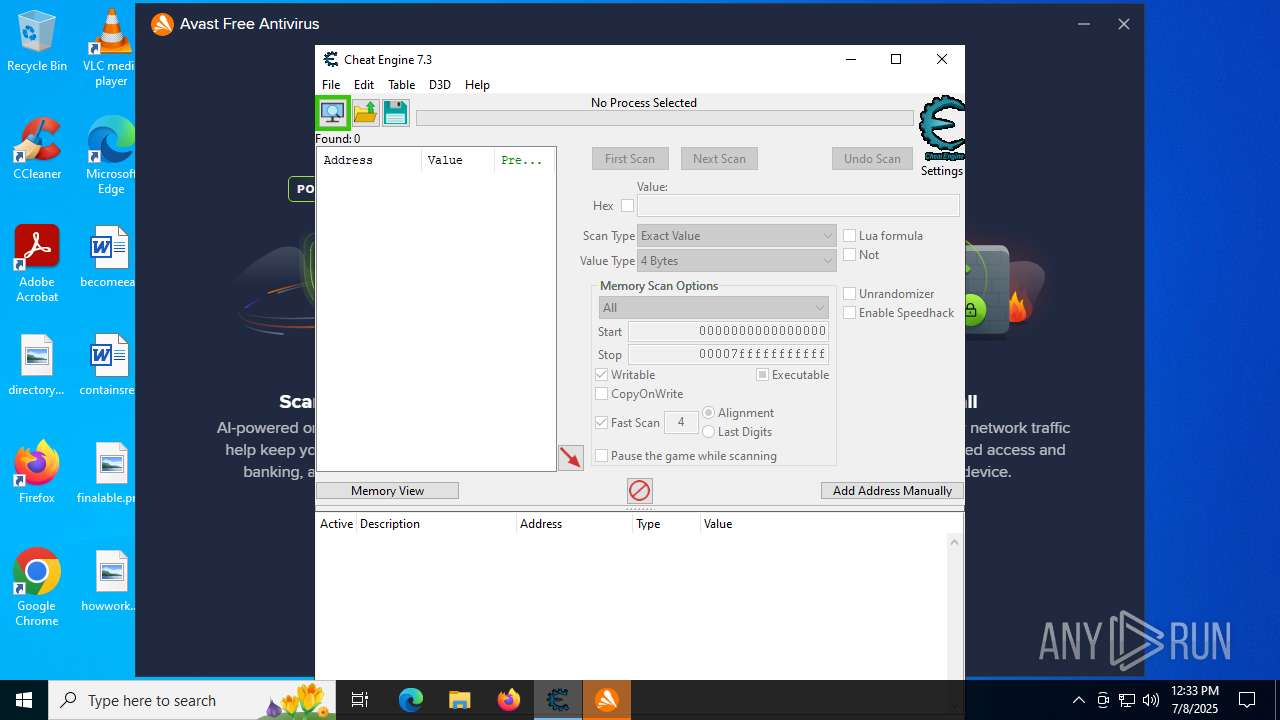Click the Undo Scan button
The height and width of the screenshot is (720, 1280).
[873, 159]
